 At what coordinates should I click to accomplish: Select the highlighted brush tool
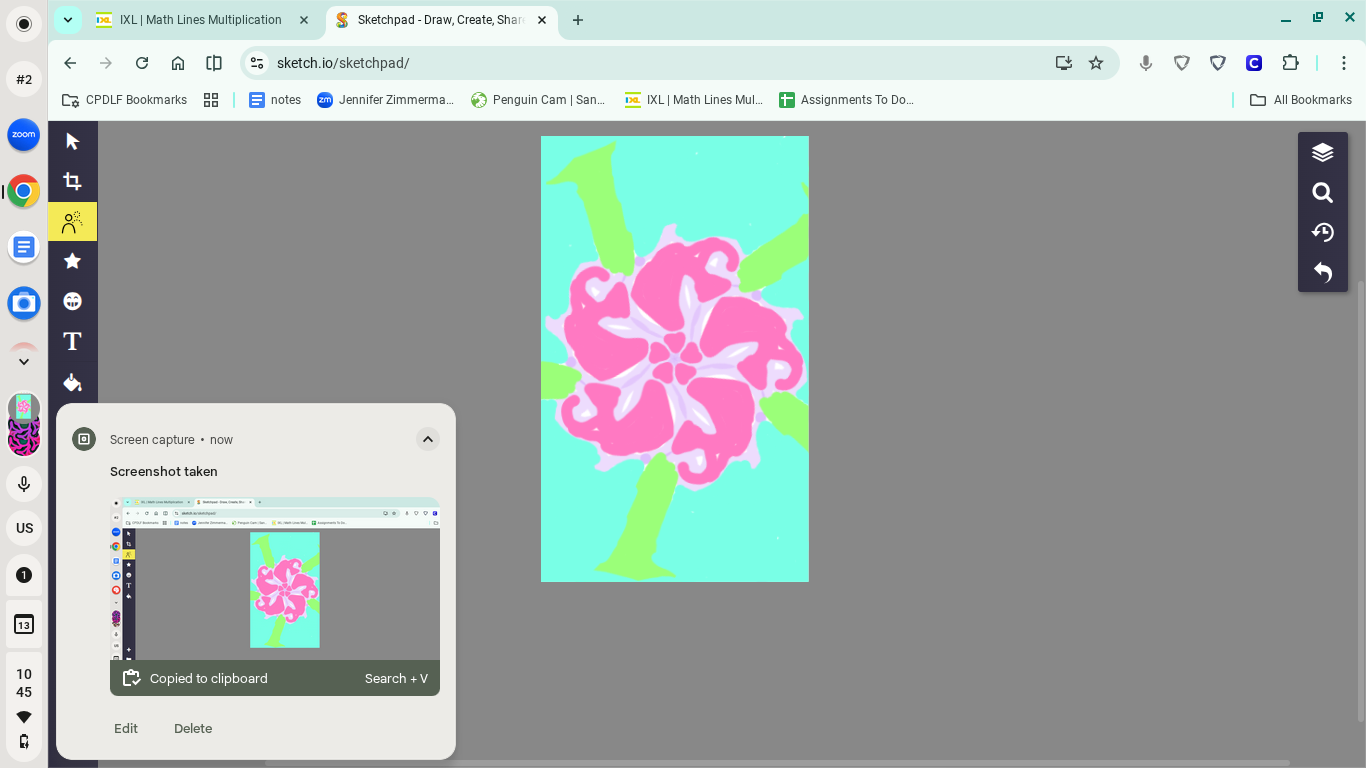coord(72,221)
